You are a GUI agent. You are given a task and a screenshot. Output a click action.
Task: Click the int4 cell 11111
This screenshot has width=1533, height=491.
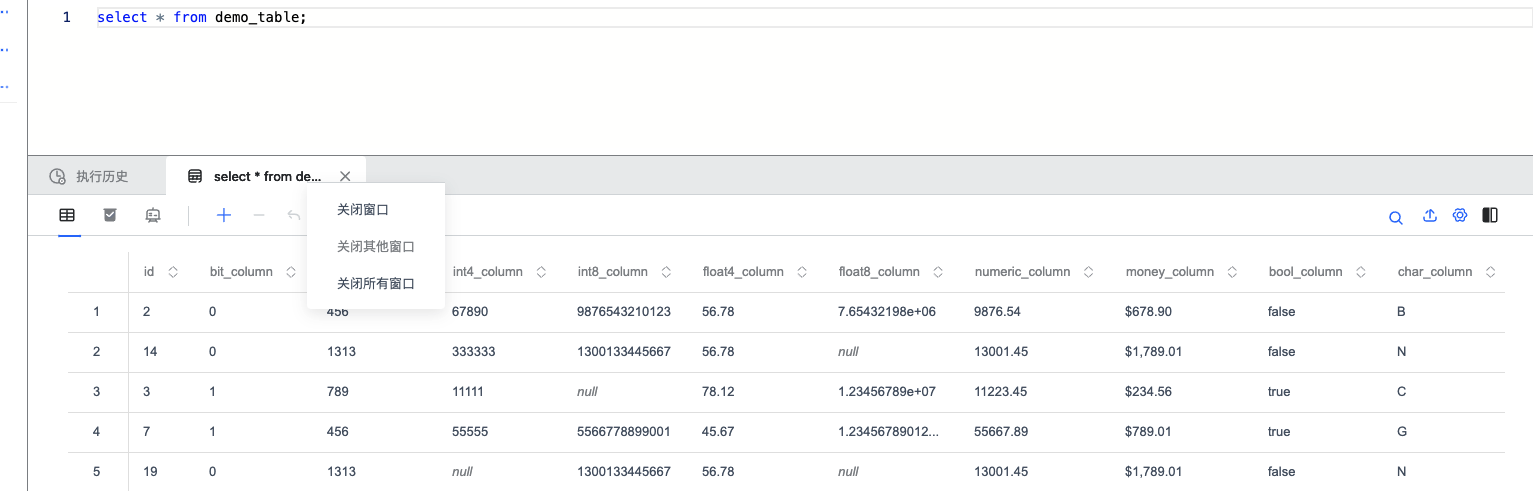(468, 392)
